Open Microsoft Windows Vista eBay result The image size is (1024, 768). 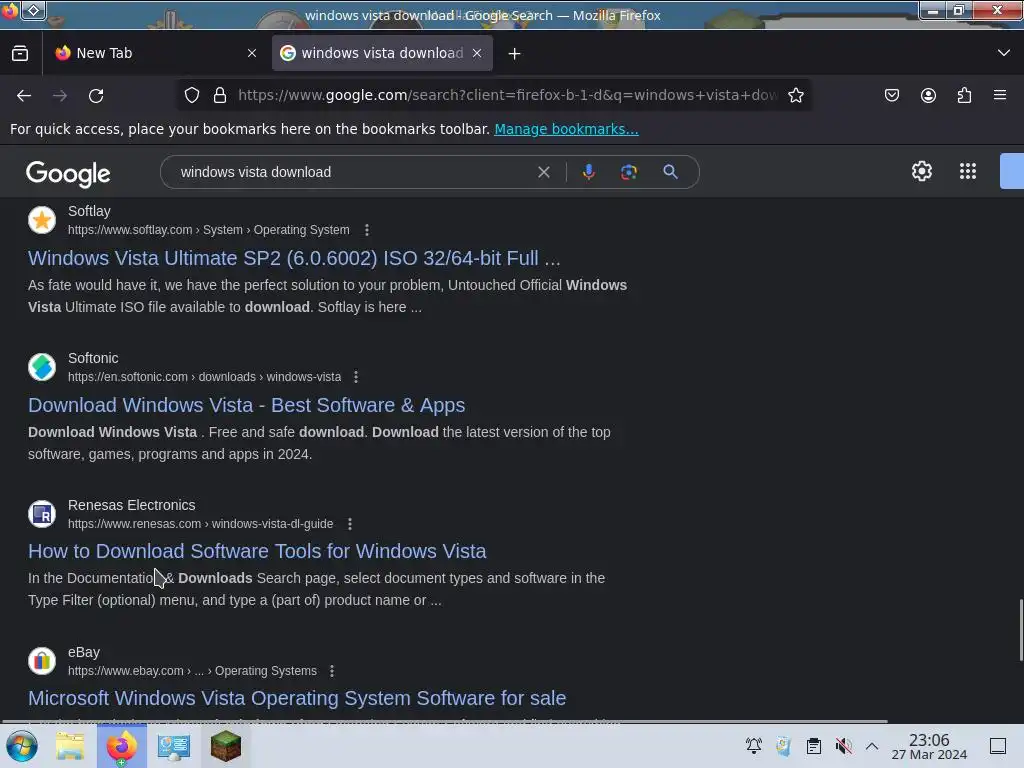(296, 698)
